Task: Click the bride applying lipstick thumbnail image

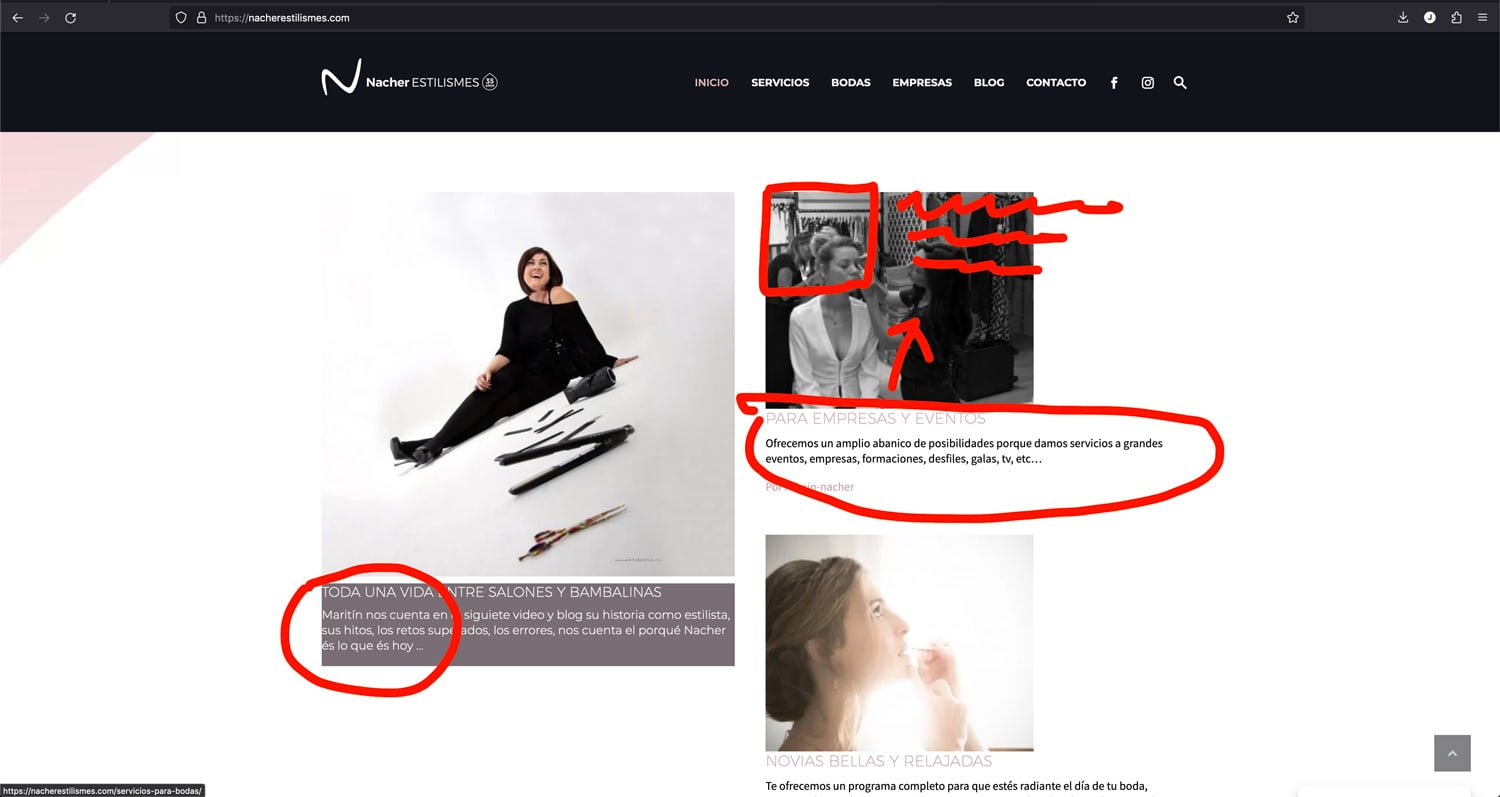Action: tap(899, 642)
